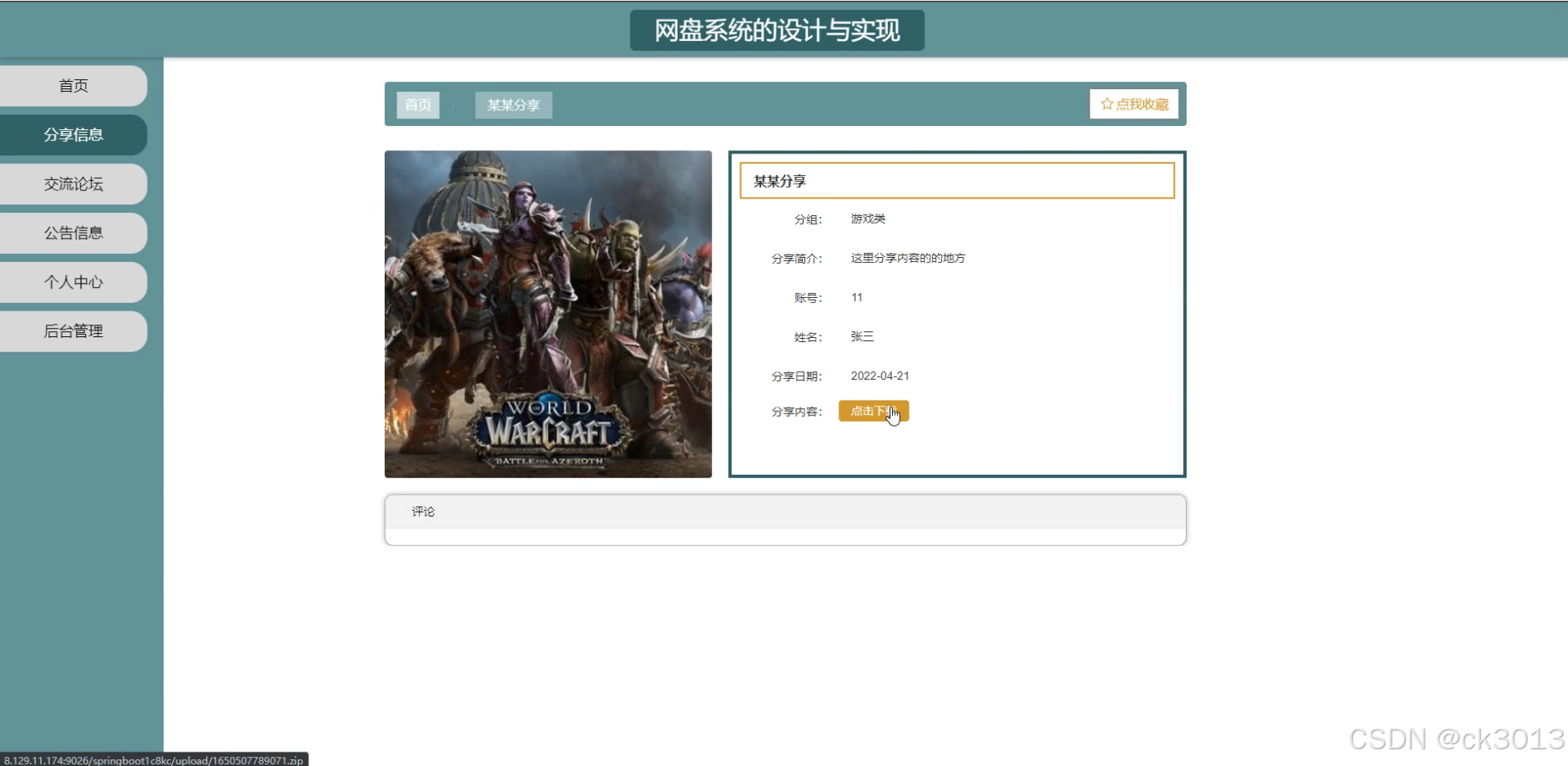The image size is (1568, 766).
Task: Go to 后台管理 in the sidebar
Action: tap(73, 331)
